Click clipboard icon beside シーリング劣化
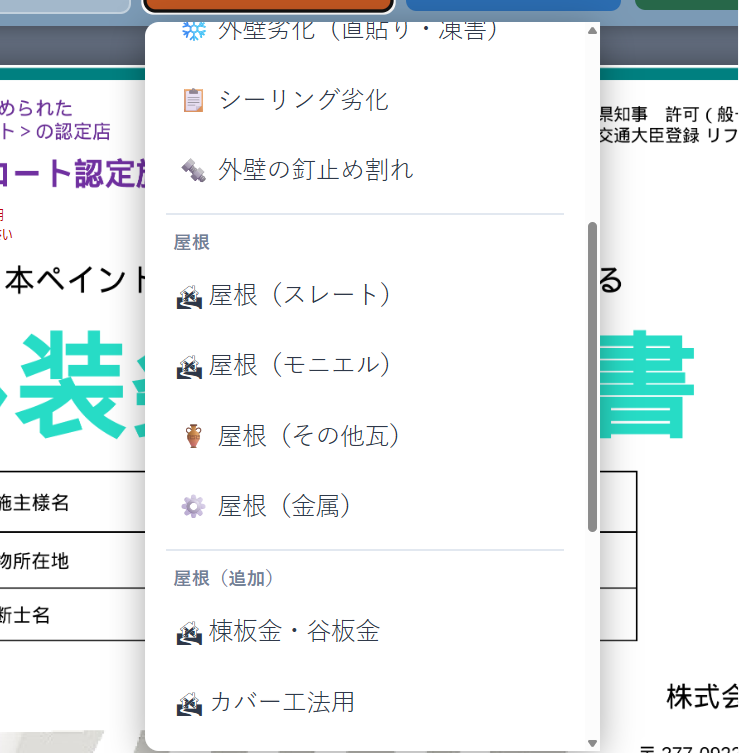Viewport: 739px width, 753px height. click(x=194, y=100)
